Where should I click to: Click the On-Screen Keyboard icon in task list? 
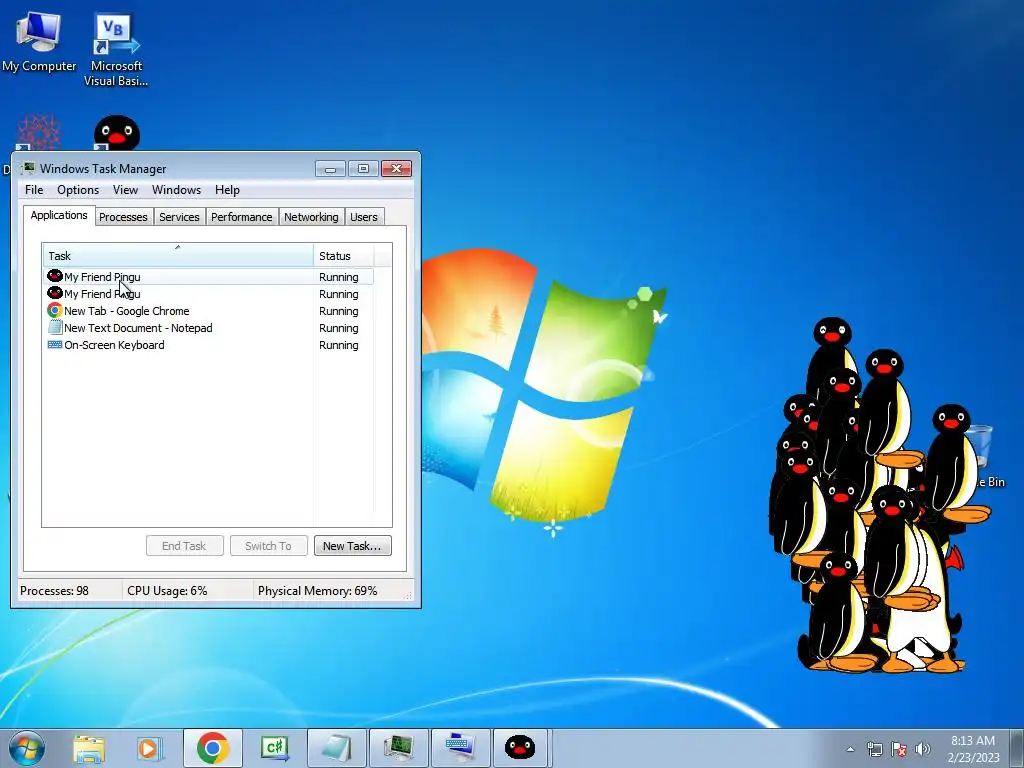tap(55, 345)
